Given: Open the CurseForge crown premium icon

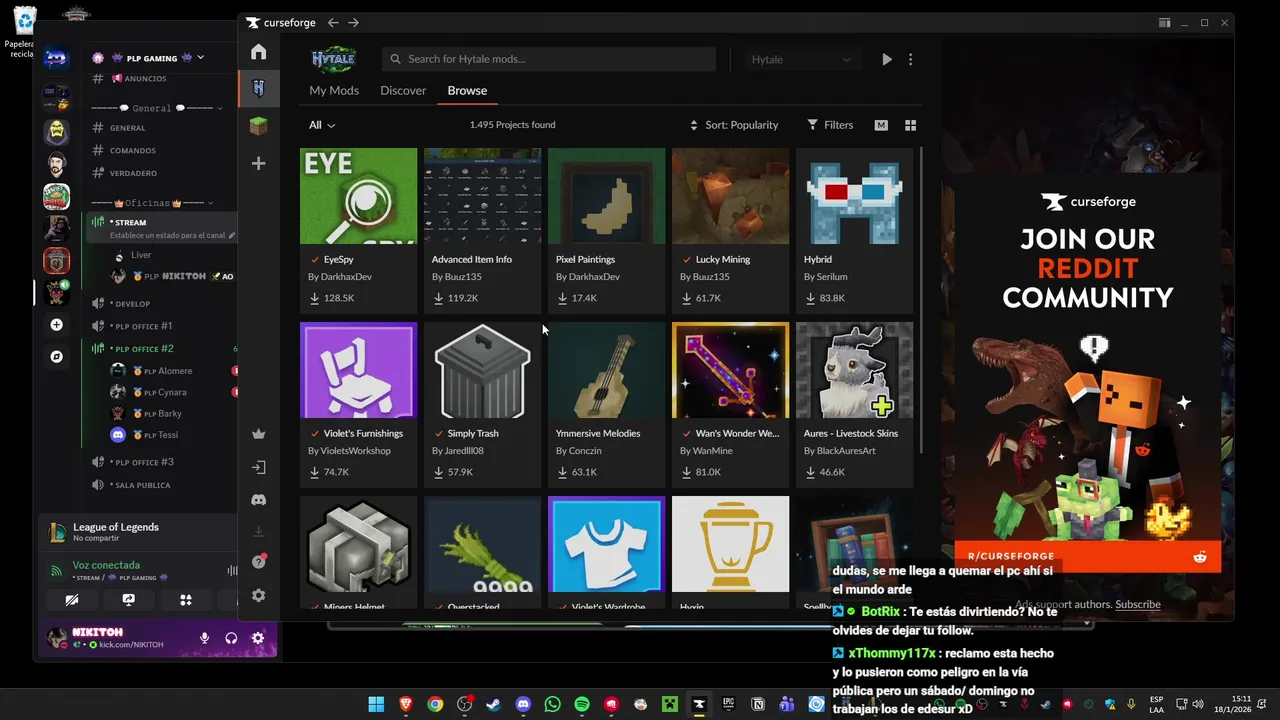Looking at the screenshot, I should (x=259, y=434).
